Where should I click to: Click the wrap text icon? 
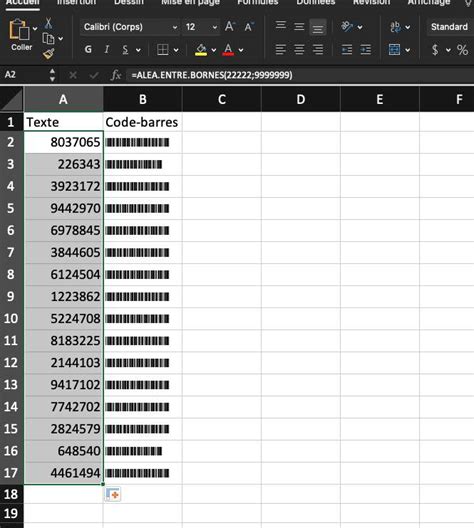pos(395,27)
